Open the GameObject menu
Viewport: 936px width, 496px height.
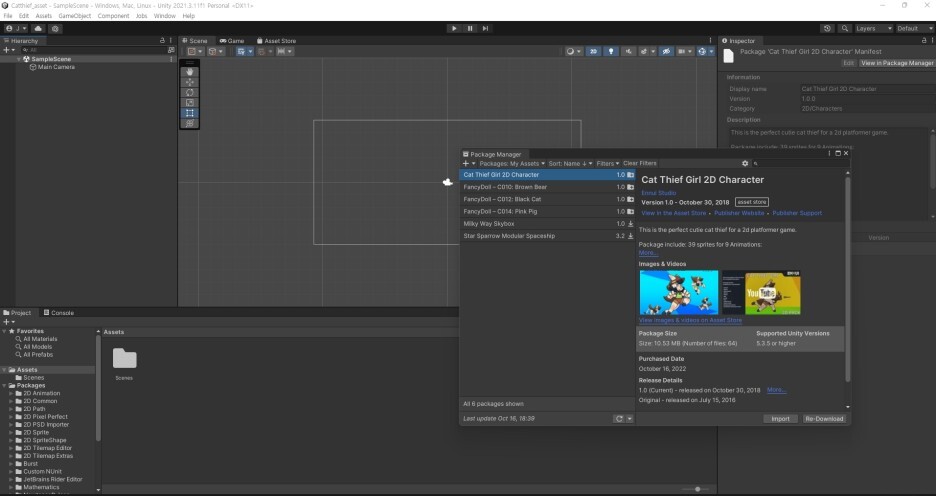click(75, 16)
